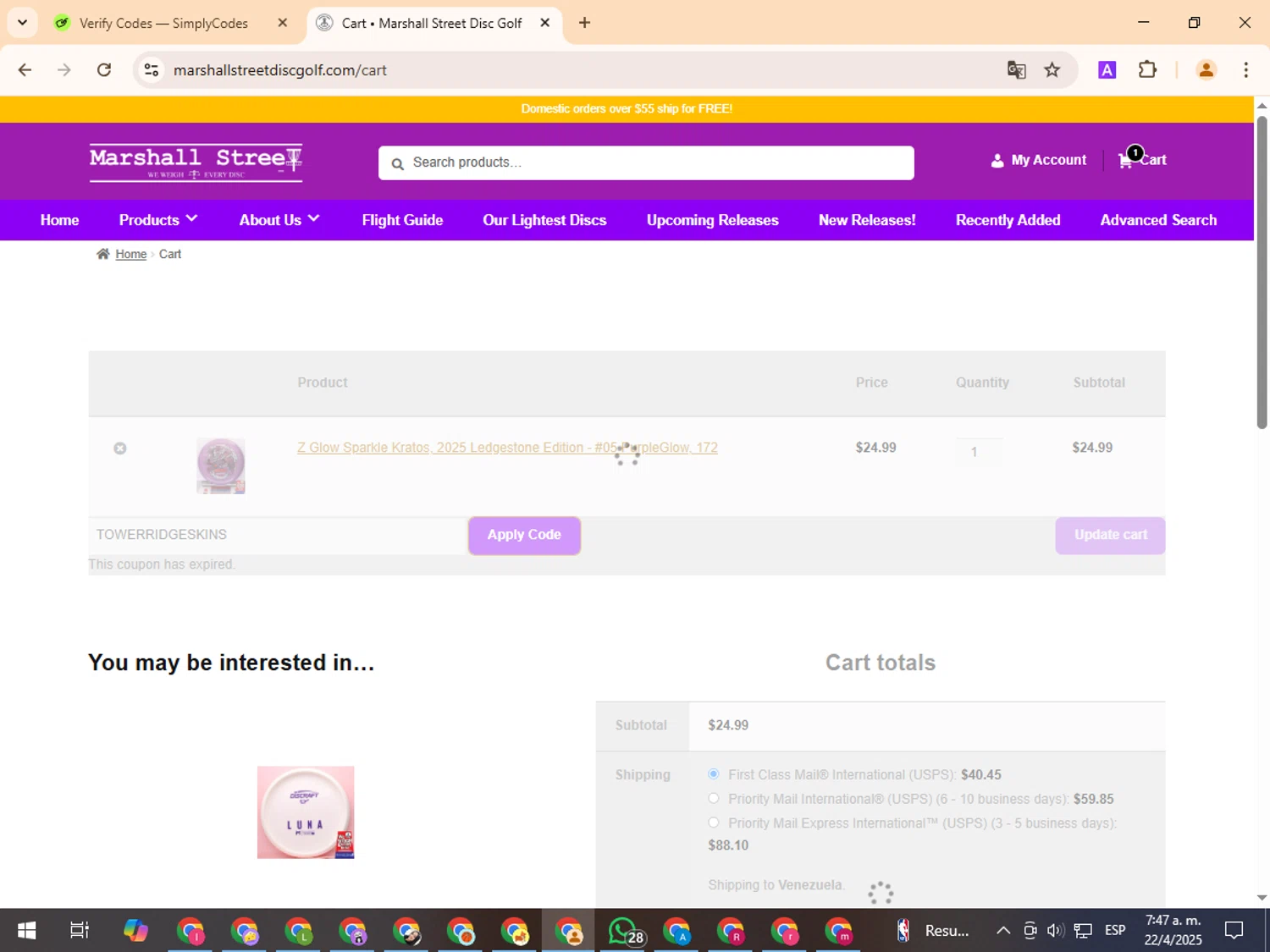Open New Releases! page
1270x952 pixels.
[867, 220]
